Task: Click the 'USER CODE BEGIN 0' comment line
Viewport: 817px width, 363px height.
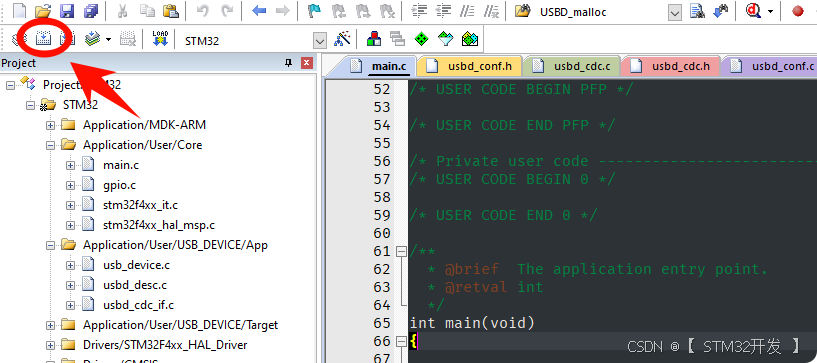Action: pyautogui.click(x=512, y=179)
